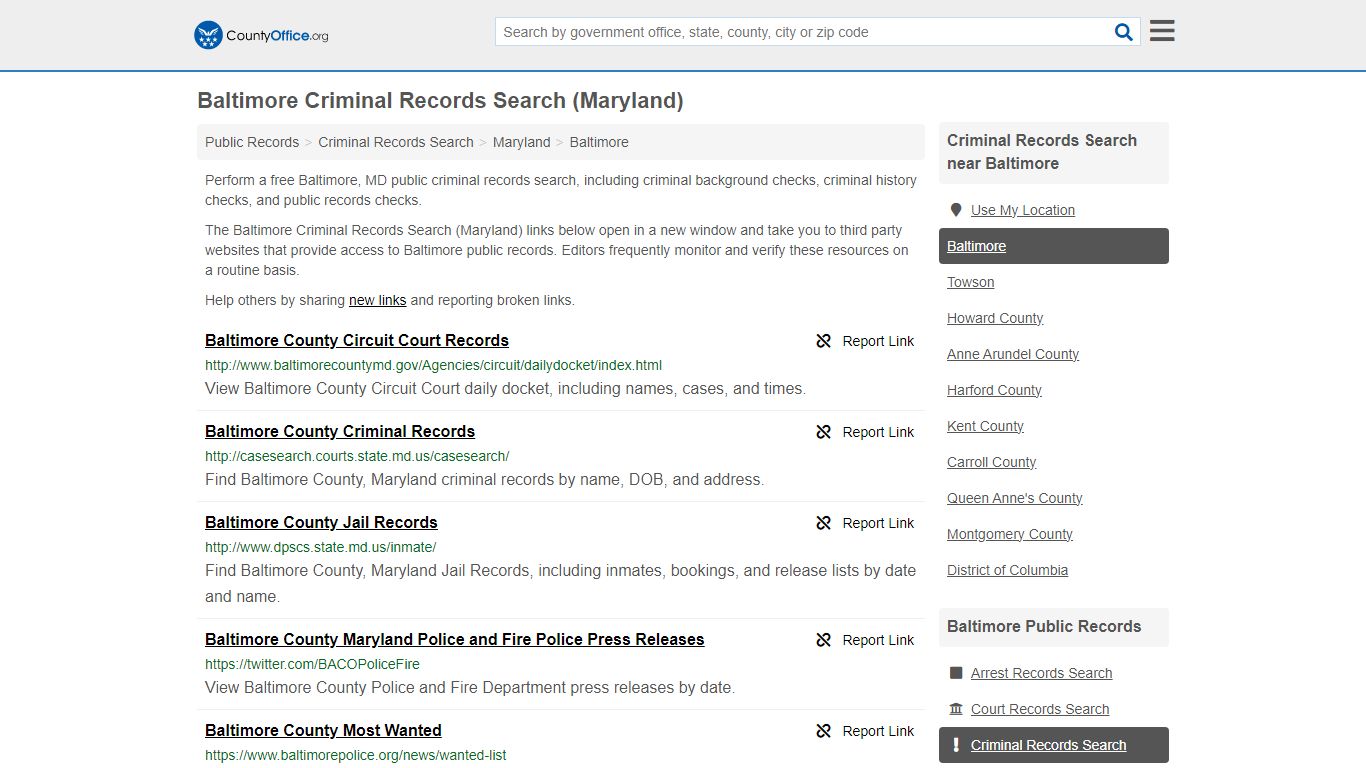Click the broken-link icon for Most Wanted
Screen dimensions: 1366x768
pos(824,731)
